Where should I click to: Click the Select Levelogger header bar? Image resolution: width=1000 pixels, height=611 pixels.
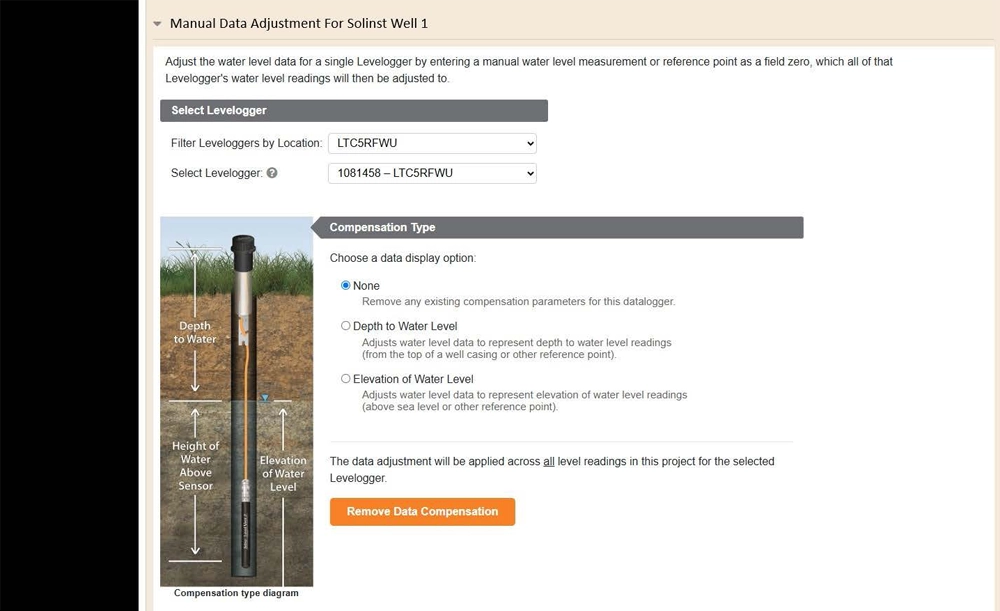coord(353,110)
